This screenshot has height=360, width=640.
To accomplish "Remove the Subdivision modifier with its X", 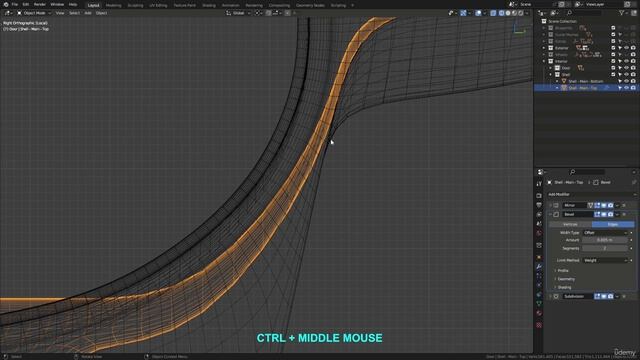I will point(624,296).
